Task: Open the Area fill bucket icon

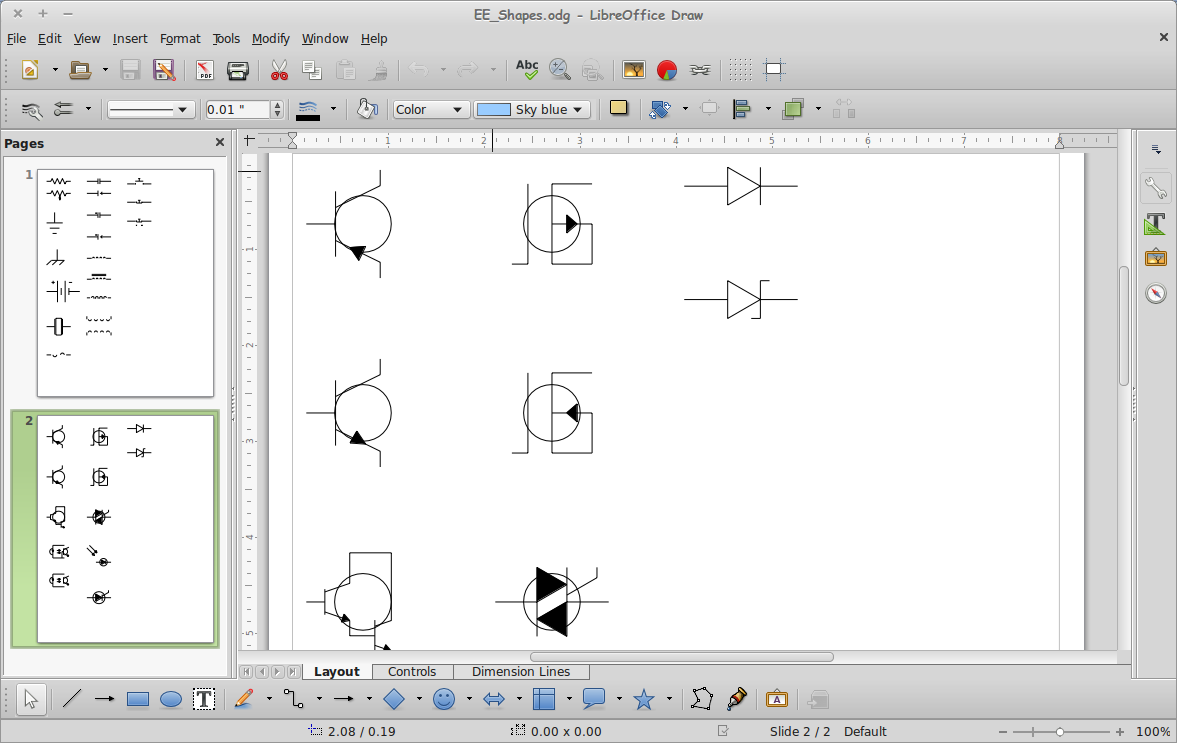Action: click(366, 110)
